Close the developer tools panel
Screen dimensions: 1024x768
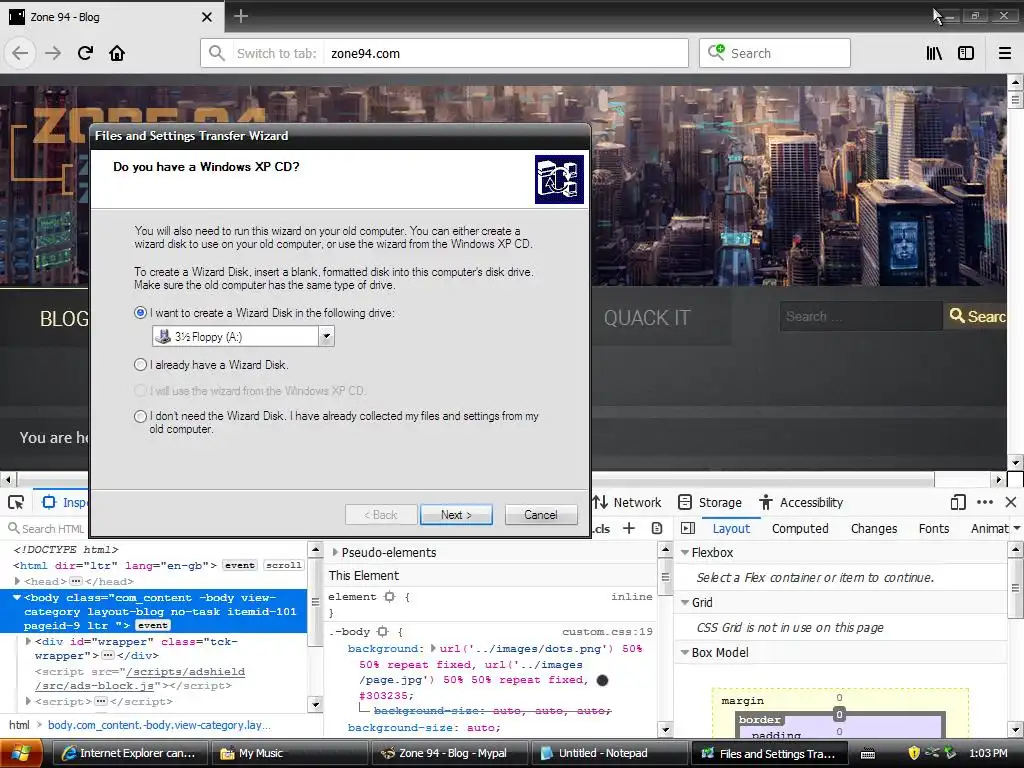point(1011,502)
